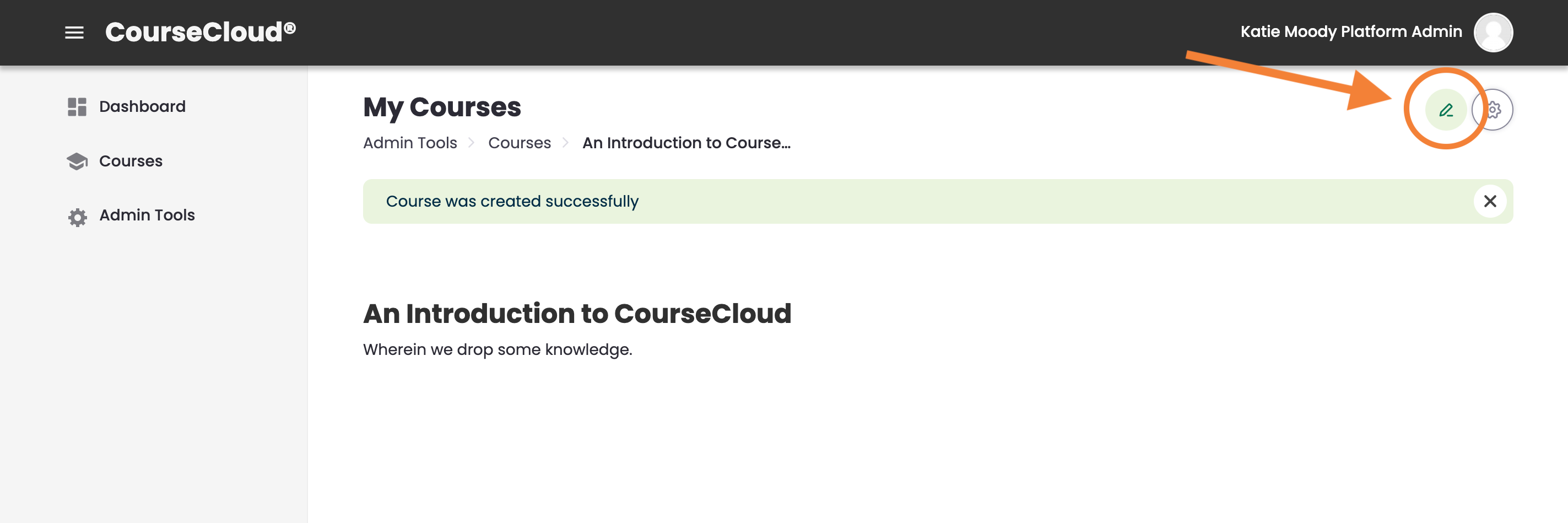Open Admin Tools from the sidebar
The height and width of the screenshot is (523, 1568).
tap(146, 215)
